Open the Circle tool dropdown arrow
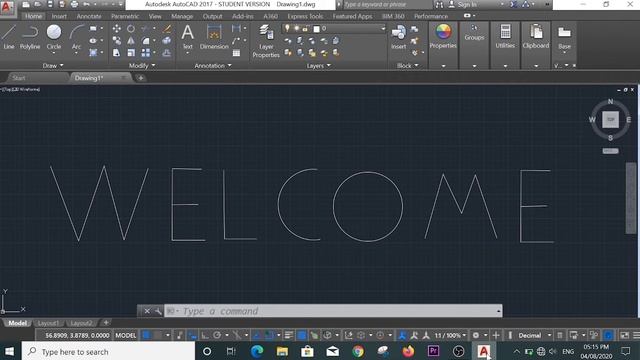Screen dimensions: 640x360 coord(53,53)
